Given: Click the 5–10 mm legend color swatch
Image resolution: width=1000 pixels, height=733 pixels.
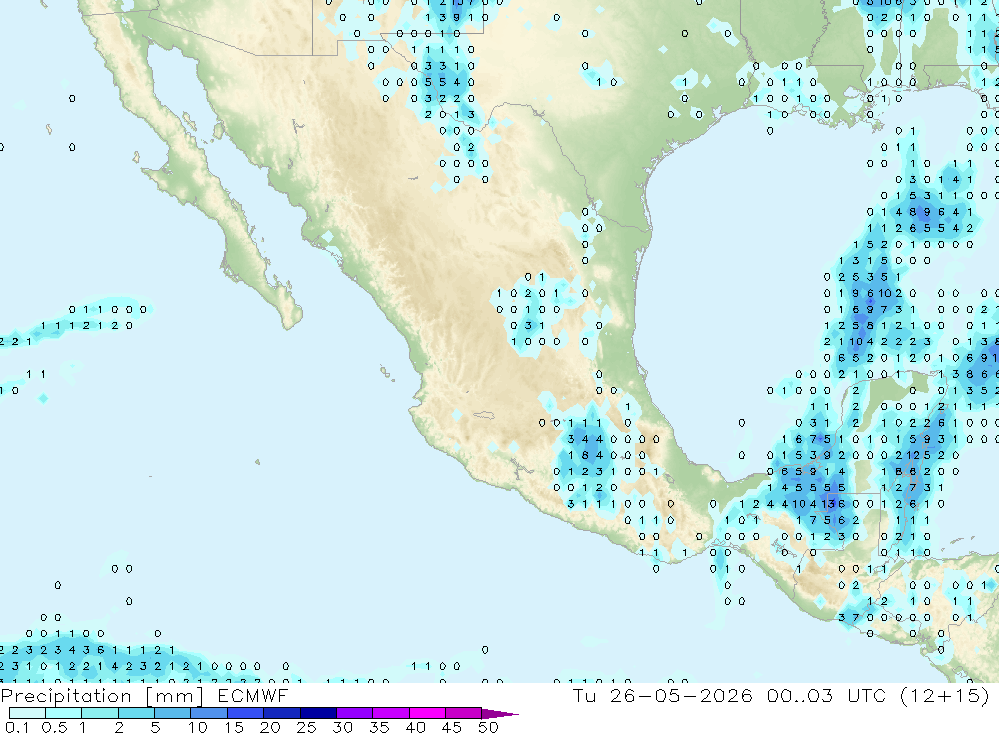Looking at the screenshot, I should click(x=173, y=713).
